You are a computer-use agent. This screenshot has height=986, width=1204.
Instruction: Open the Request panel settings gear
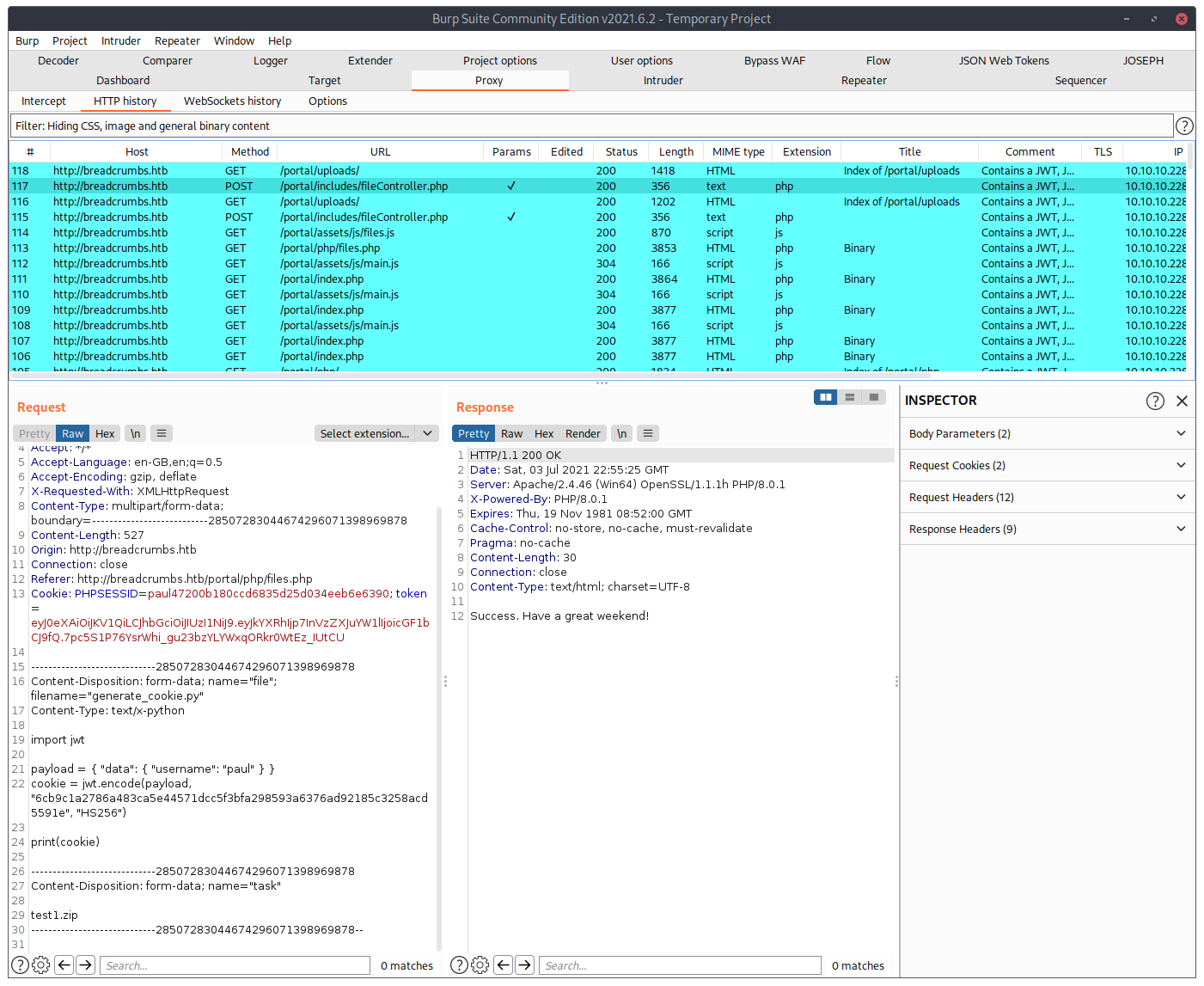point(40,965)
